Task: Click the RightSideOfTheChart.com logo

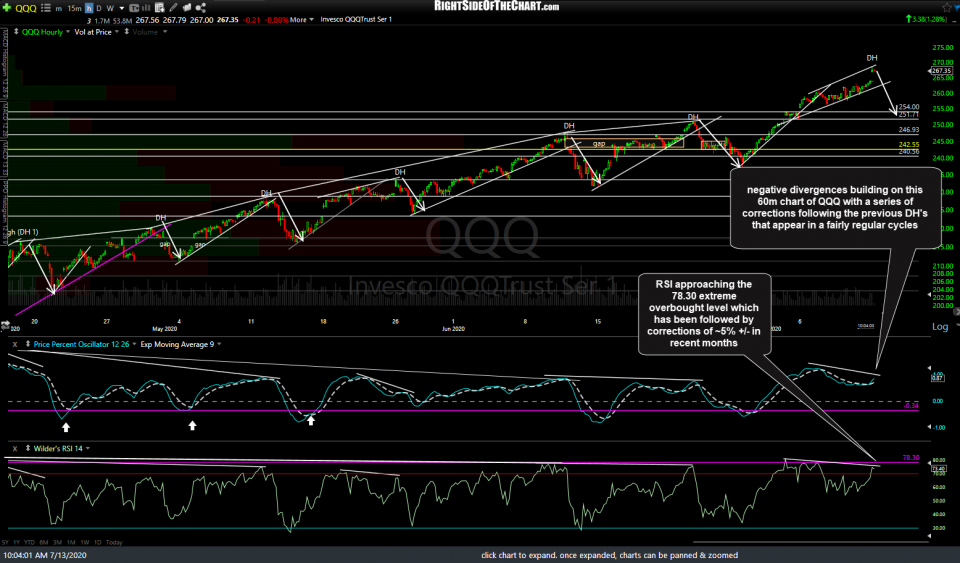Action: click(x=497, y=6)
